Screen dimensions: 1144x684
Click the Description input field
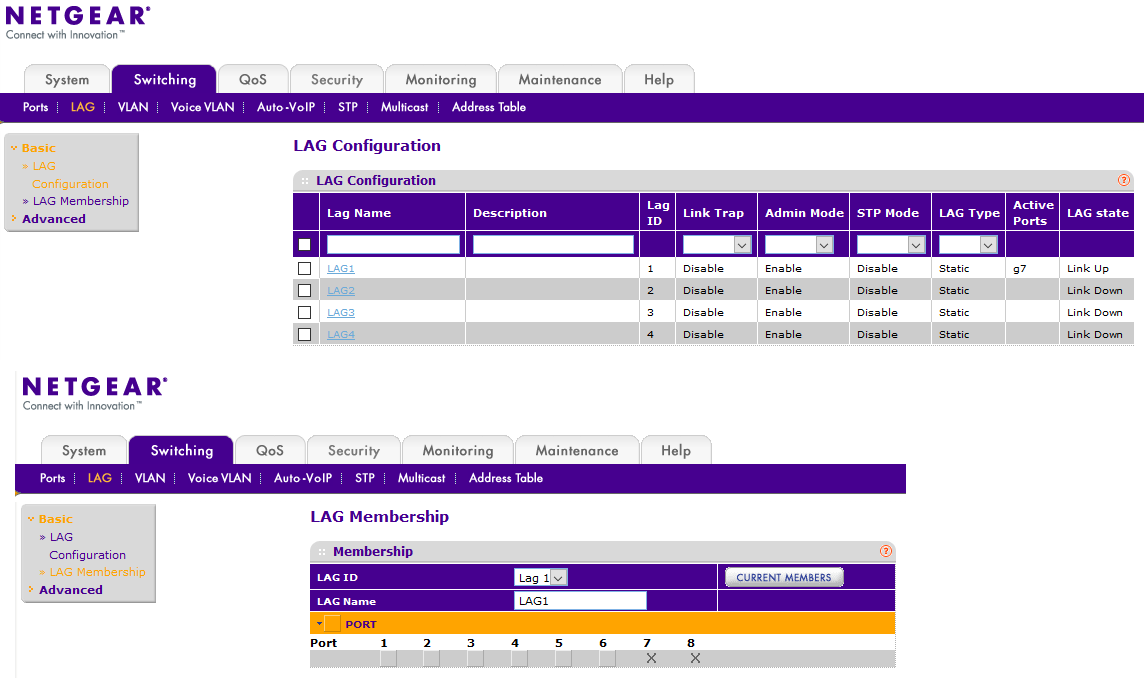pos(552,244)
